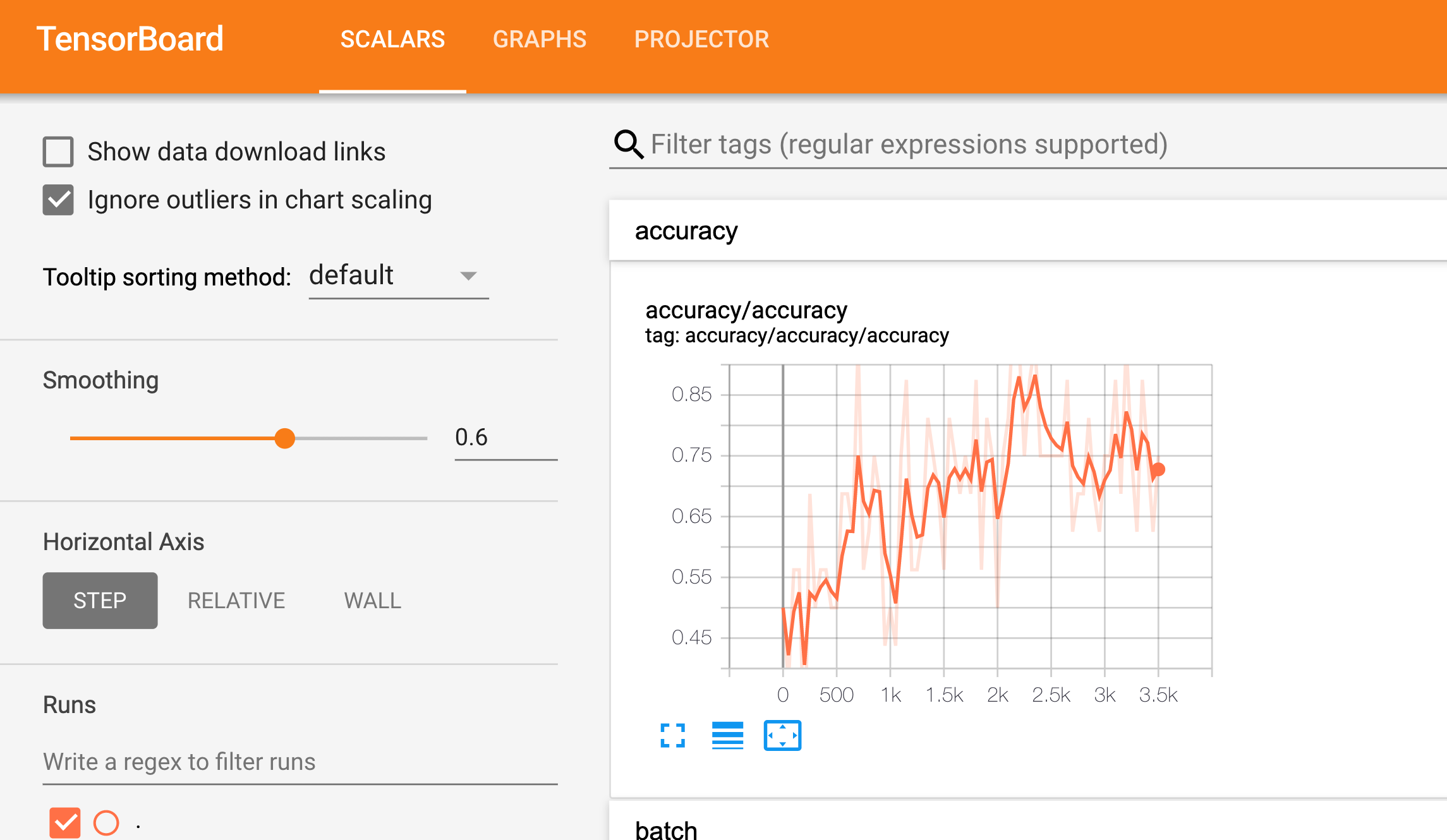Viewport: 1447px width, 840px height.
Task: Toggle the orange run checkbox
Action: 65,823
